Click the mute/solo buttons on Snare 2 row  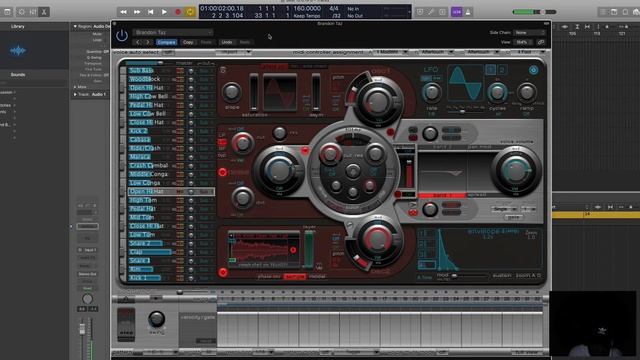(x=180, y=244)
